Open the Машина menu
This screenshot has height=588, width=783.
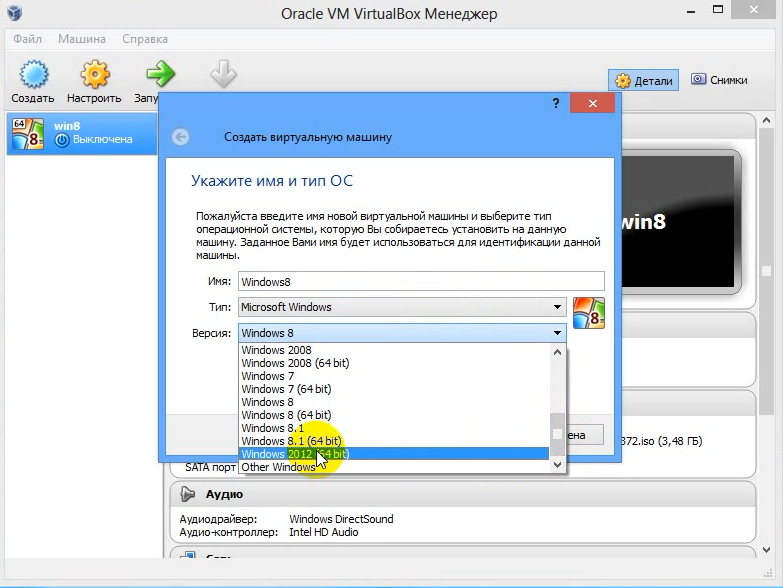click(x=82, y=39)
